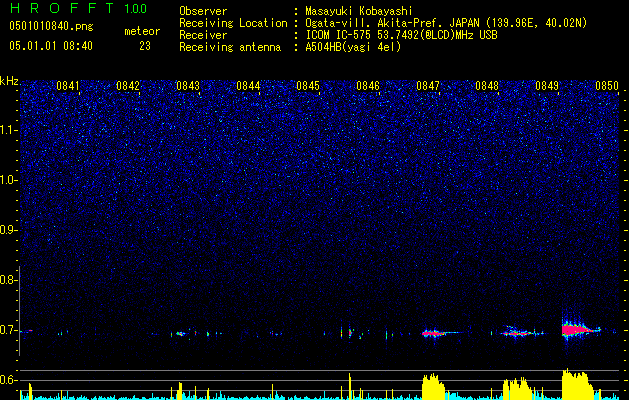Click the 0.6 kHz axis label
This screenshot has width=629, height=400.
[8, 380]
